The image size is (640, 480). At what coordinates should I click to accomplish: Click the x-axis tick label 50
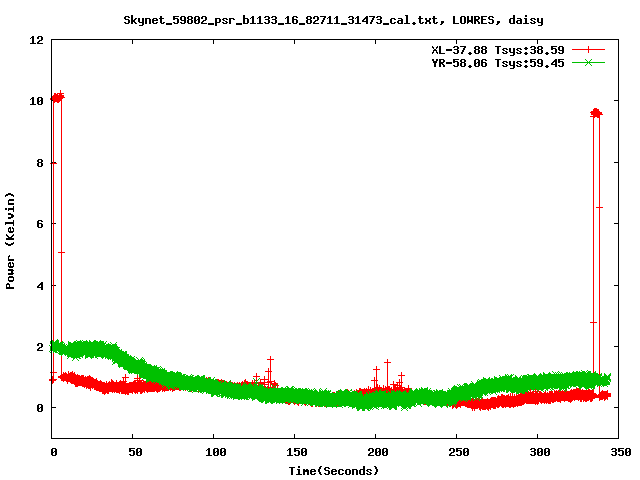click(135, 452)
